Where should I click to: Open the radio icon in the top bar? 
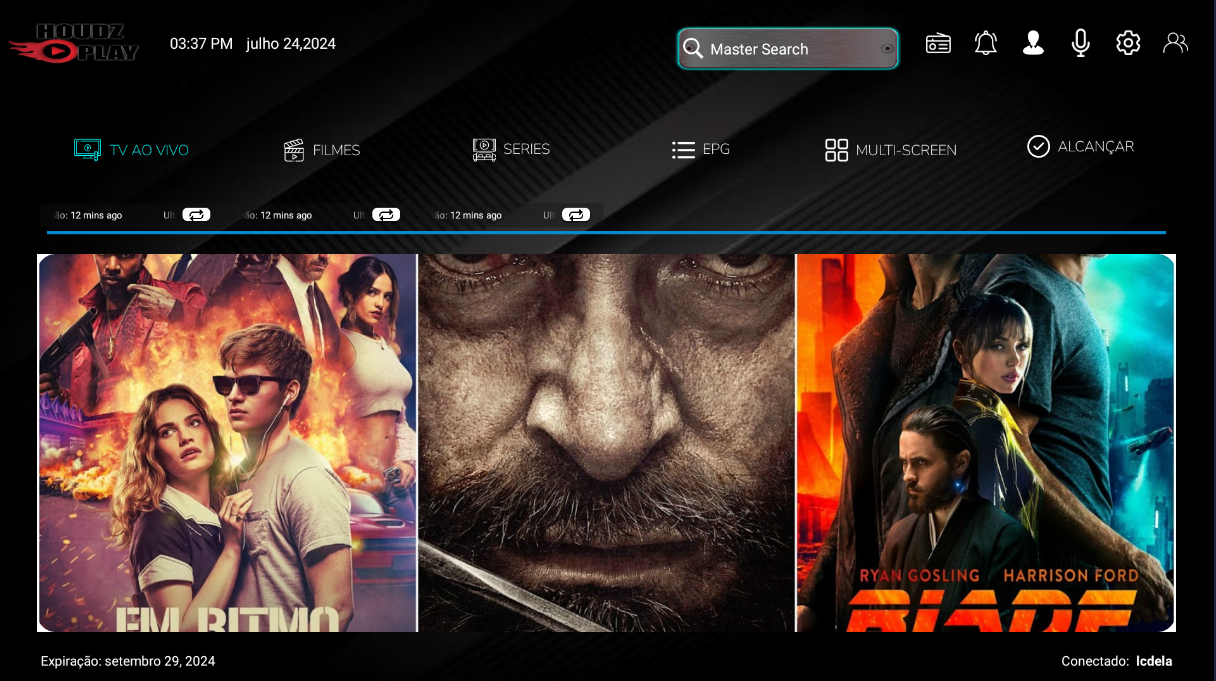click(938, 44)
